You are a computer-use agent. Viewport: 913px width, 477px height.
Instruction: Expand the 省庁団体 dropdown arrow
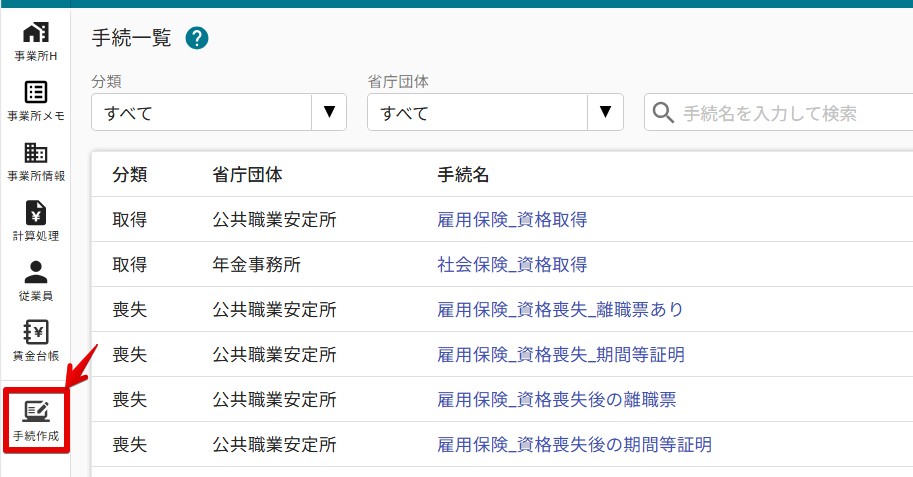606,112
